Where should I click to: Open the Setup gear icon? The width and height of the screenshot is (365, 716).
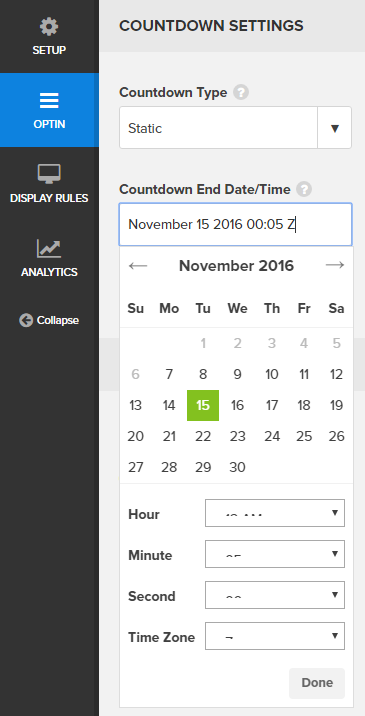point(49,27)
